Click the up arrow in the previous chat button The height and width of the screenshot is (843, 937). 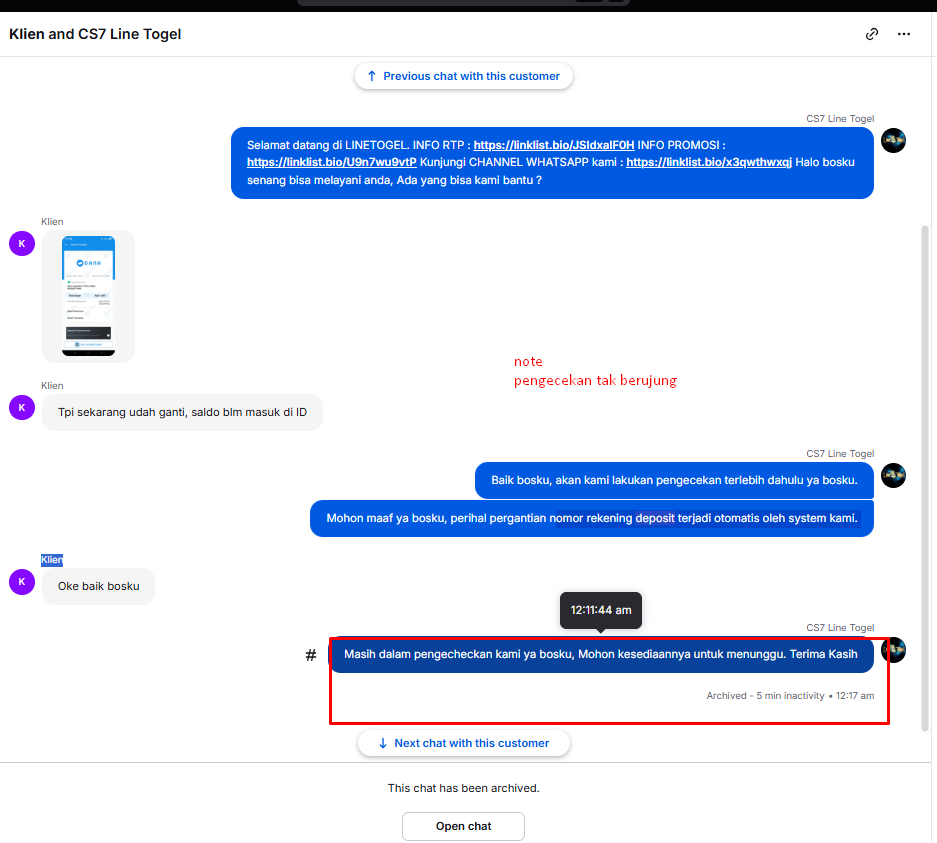click(372, 76)
